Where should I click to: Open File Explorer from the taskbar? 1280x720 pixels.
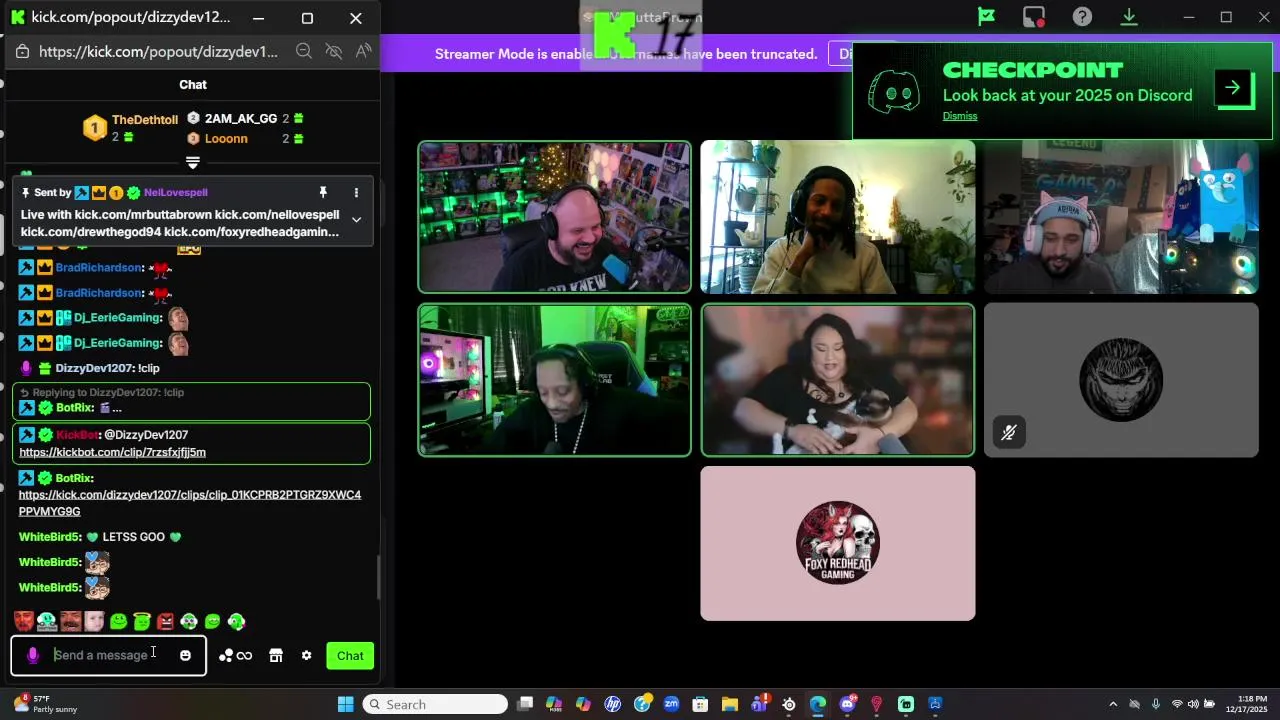coord(730,704)
